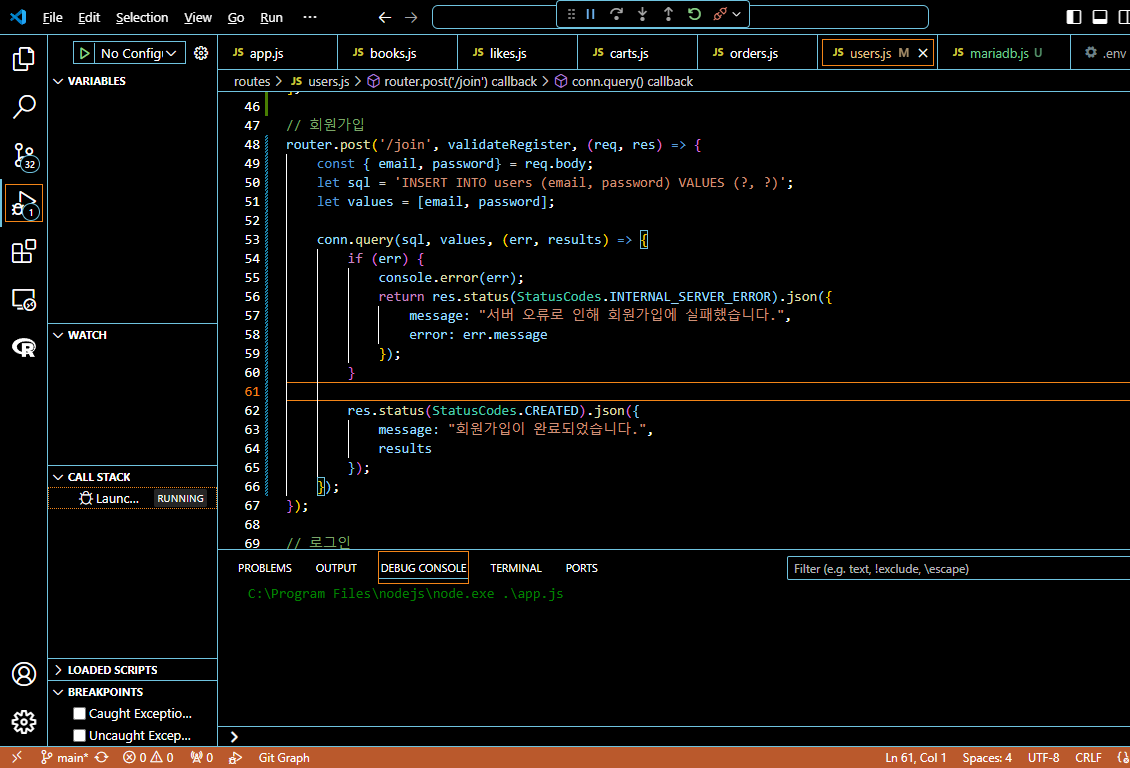Switch to the books.js tab
This screenshot has height=768, width=1130.
[397, 53]
